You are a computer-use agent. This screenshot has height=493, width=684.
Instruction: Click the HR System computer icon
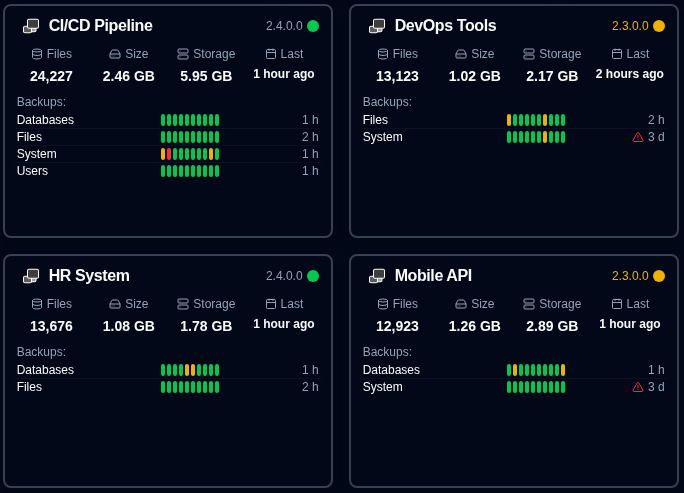click(31, 276)
